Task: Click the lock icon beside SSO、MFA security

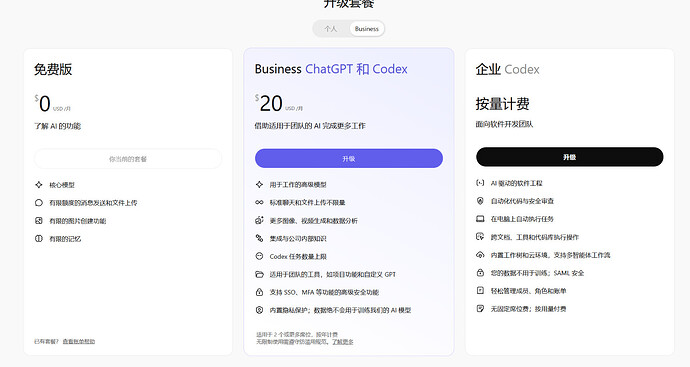Action: 259,292
